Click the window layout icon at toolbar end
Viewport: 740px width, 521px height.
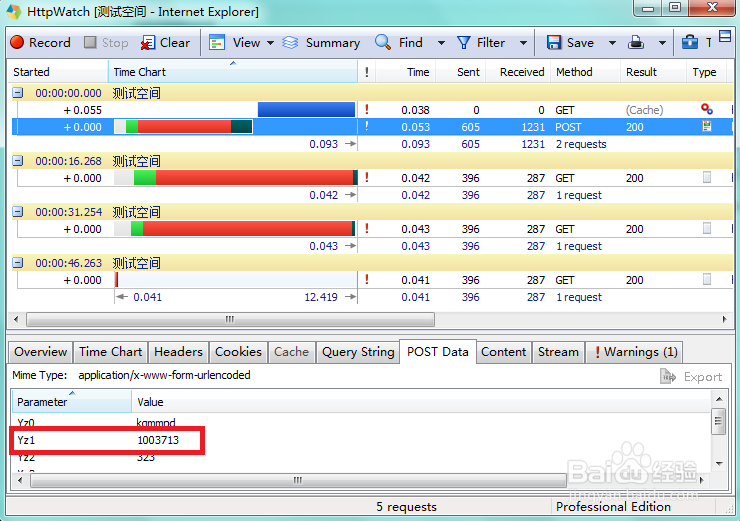(725, 35)
